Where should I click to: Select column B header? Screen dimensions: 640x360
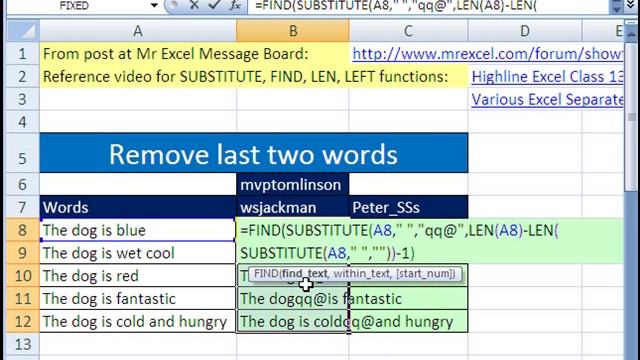pos(293,31)
